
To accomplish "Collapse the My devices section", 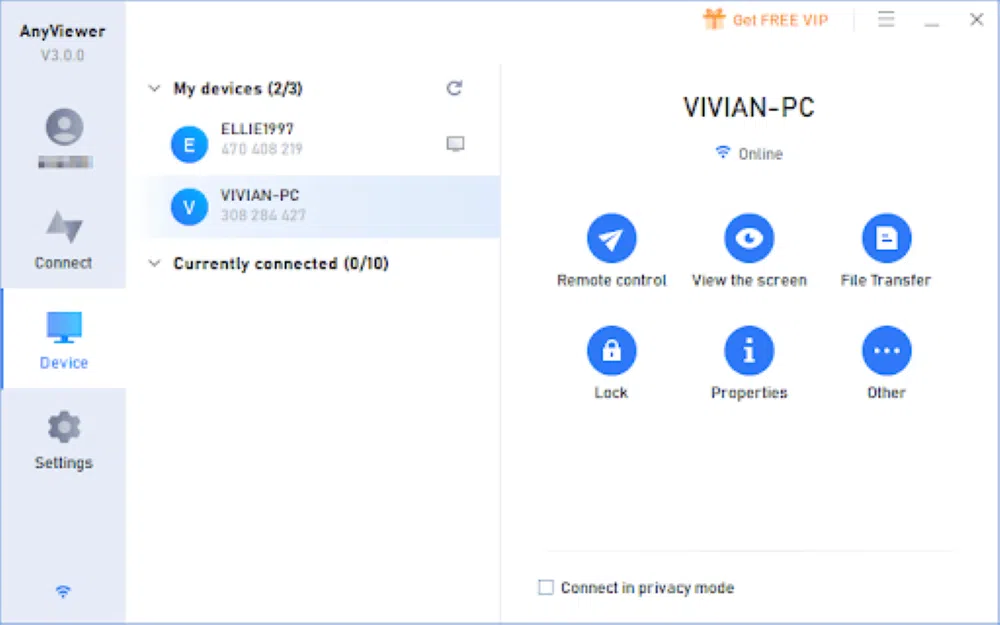I will pos(154,88).
